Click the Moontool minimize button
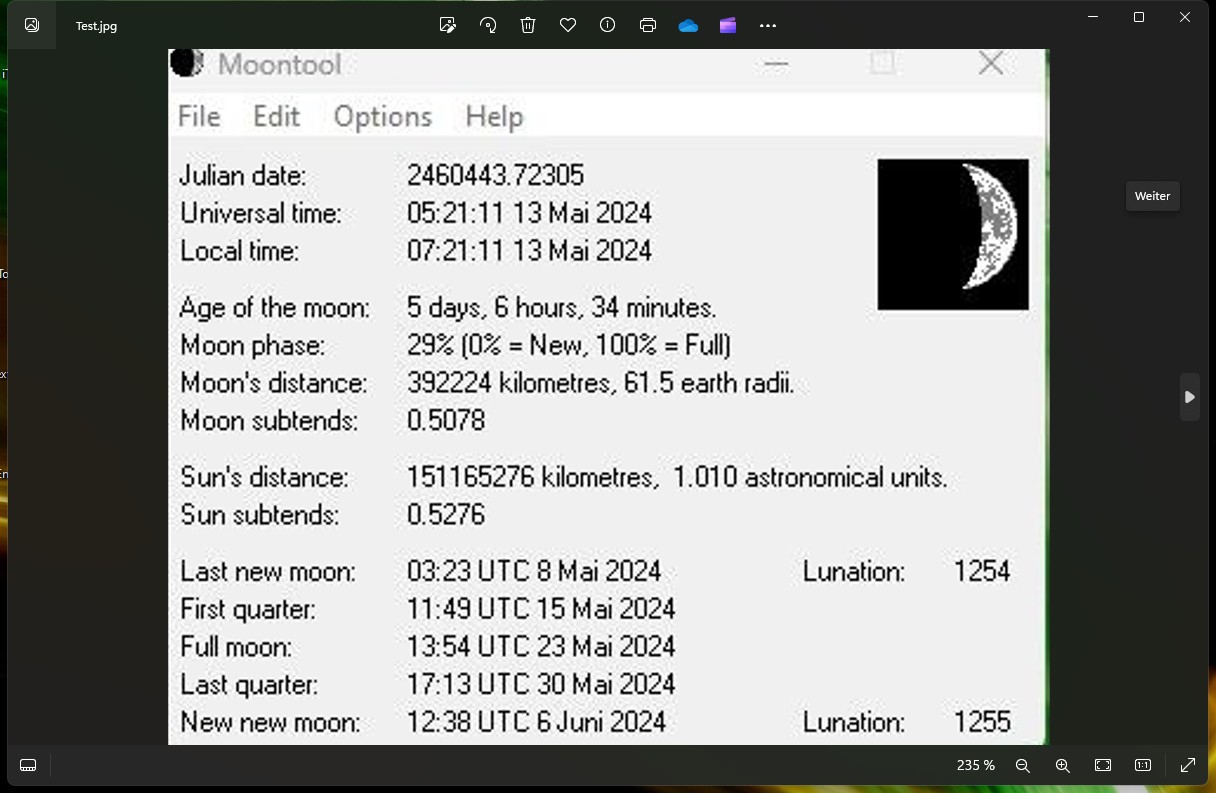This screenshot has width=1216, height=793. pos(776,63)
